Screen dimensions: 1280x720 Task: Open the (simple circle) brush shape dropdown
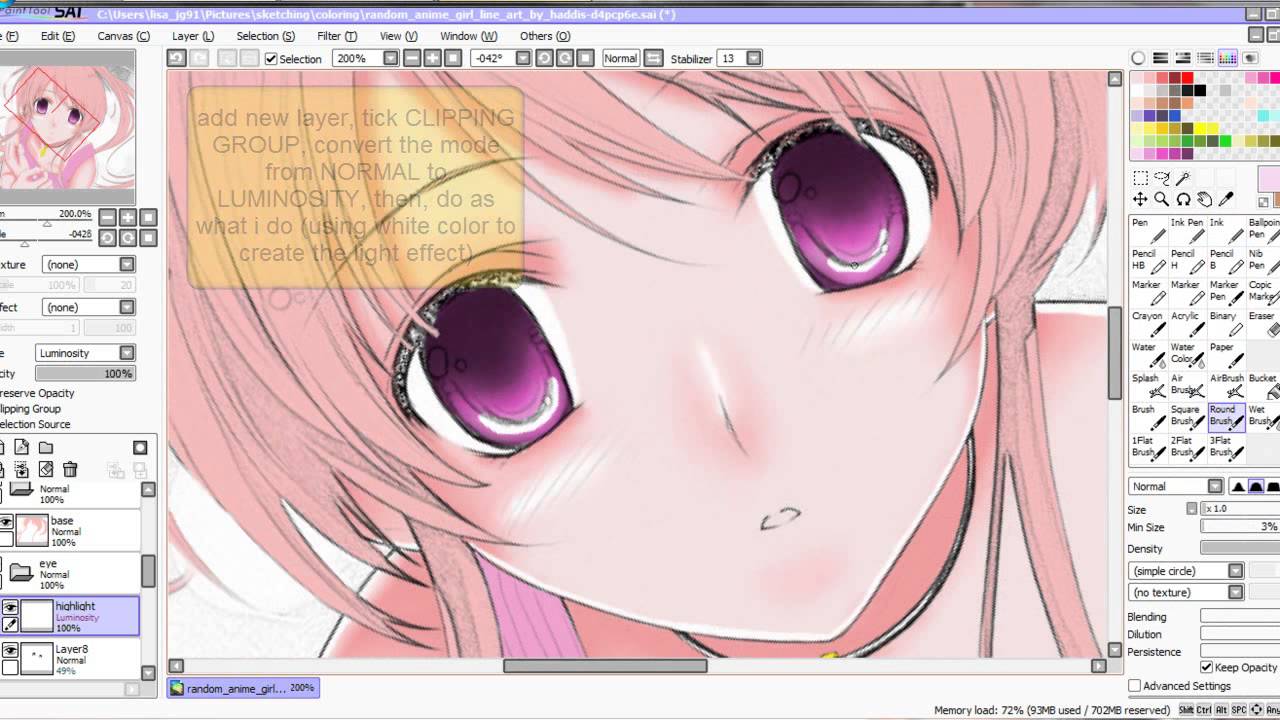point(1236,571)
